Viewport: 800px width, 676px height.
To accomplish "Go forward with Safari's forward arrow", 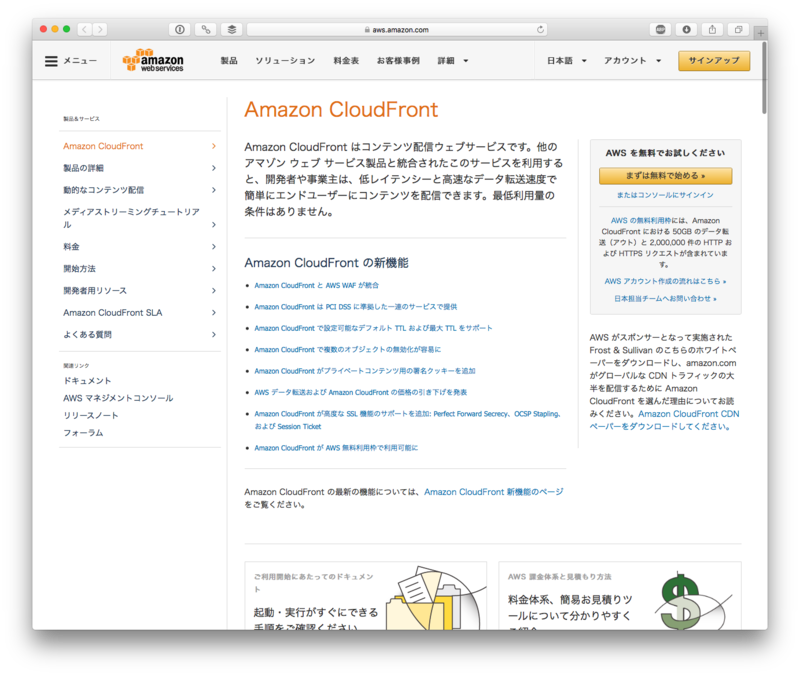I will 100,30.
